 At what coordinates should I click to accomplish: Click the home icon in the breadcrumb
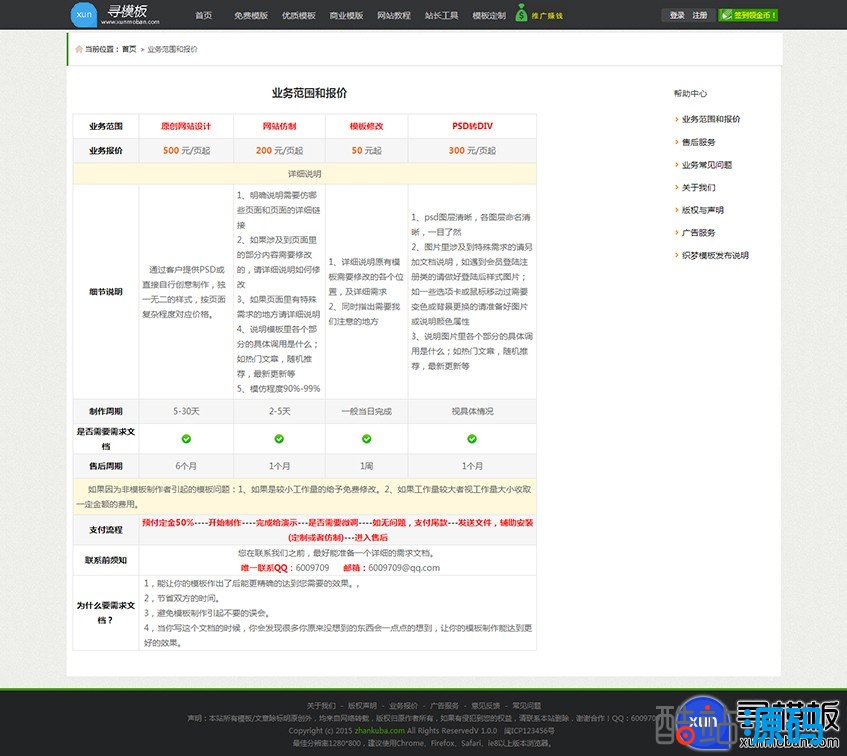79,48
